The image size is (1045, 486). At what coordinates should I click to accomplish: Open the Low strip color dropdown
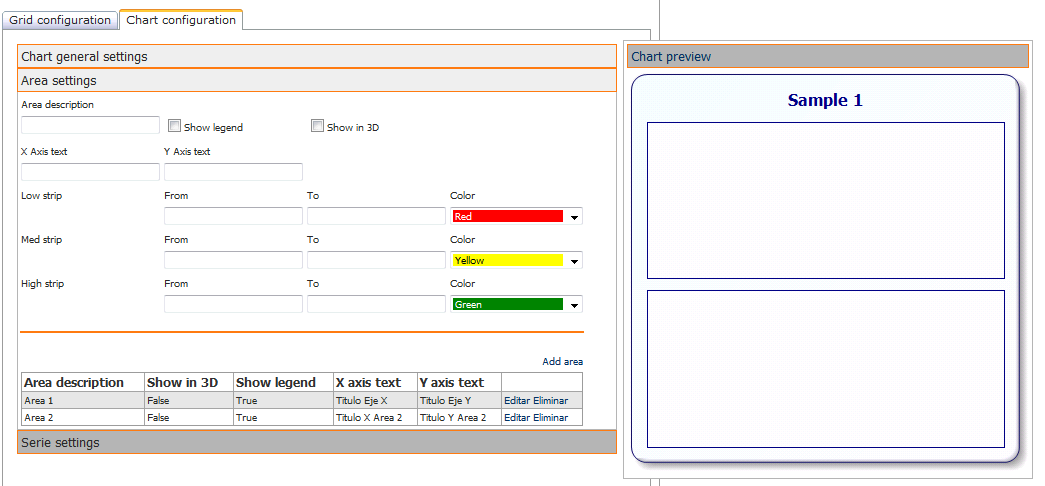pos(574,217)
